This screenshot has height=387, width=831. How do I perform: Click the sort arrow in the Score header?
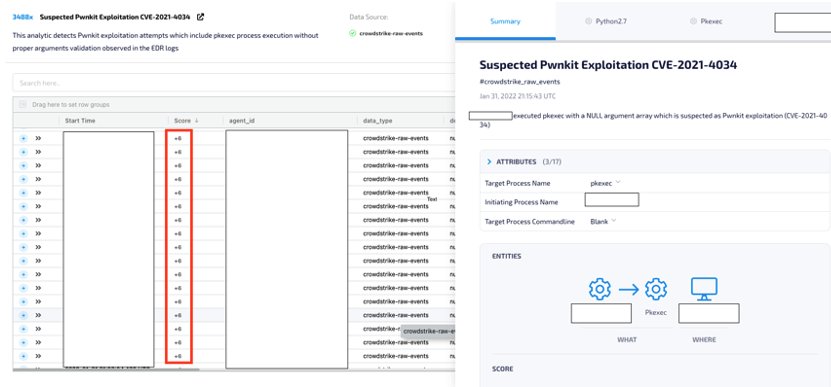tap(197, 121)
